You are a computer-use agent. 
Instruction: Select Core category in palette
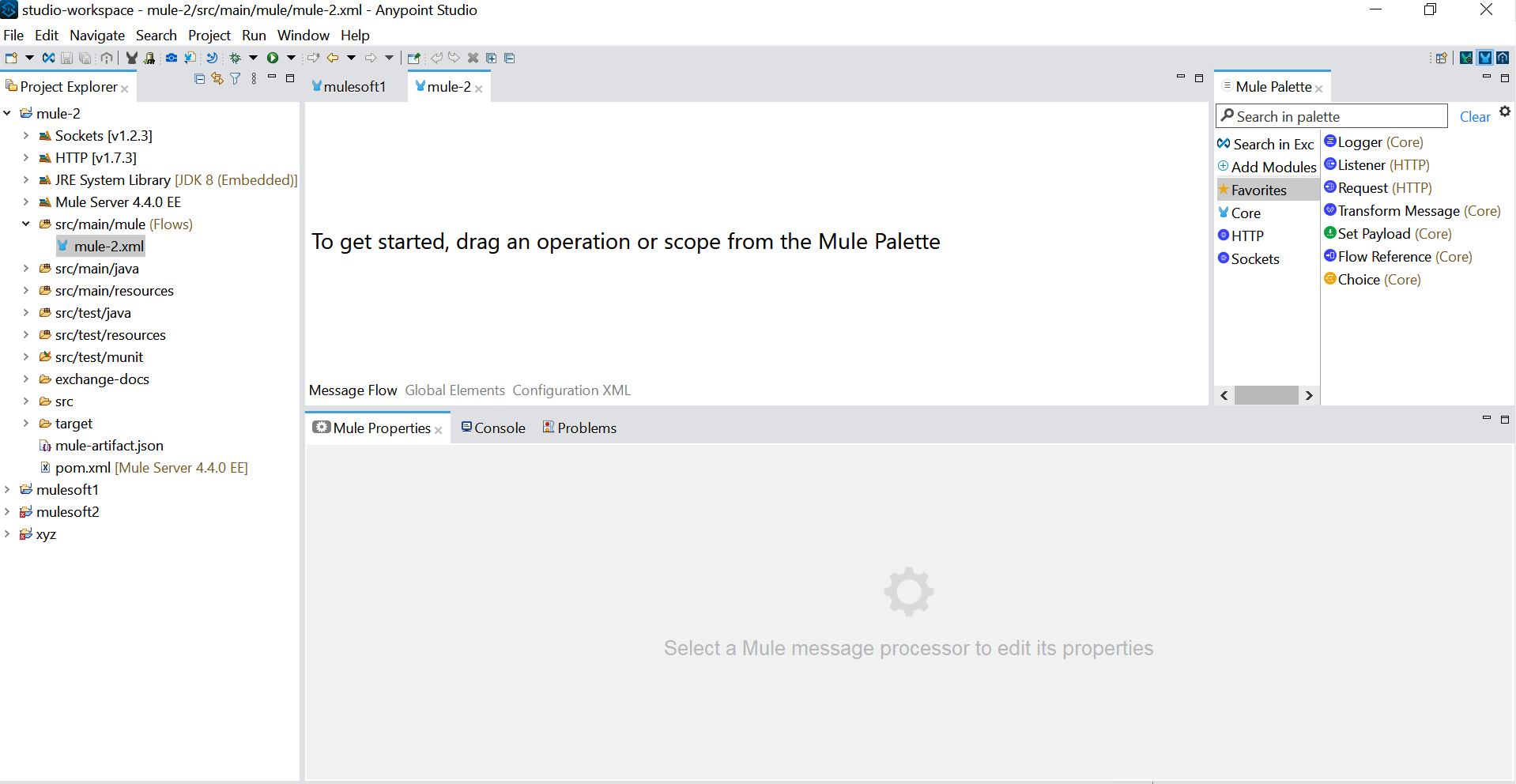(x=1239, y=213)
